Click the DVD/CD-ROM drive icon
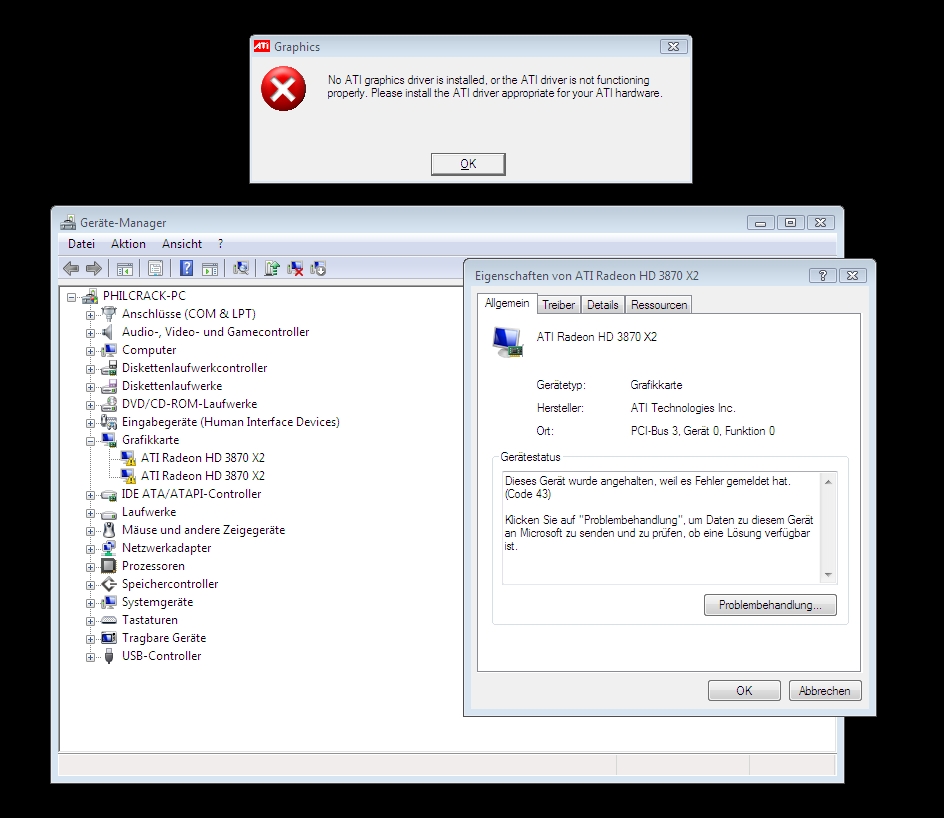944x818 pixels. tap(108, 404)
